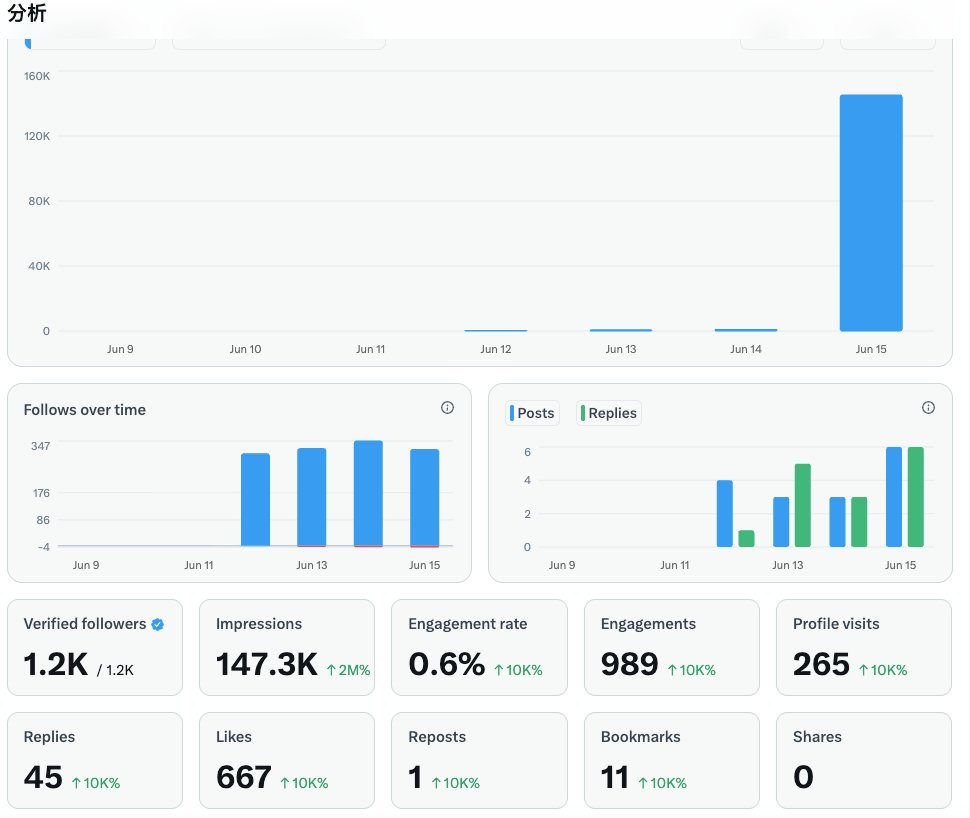
Task: Click the Follows over time heading
Action: click(x=85, y=410)
